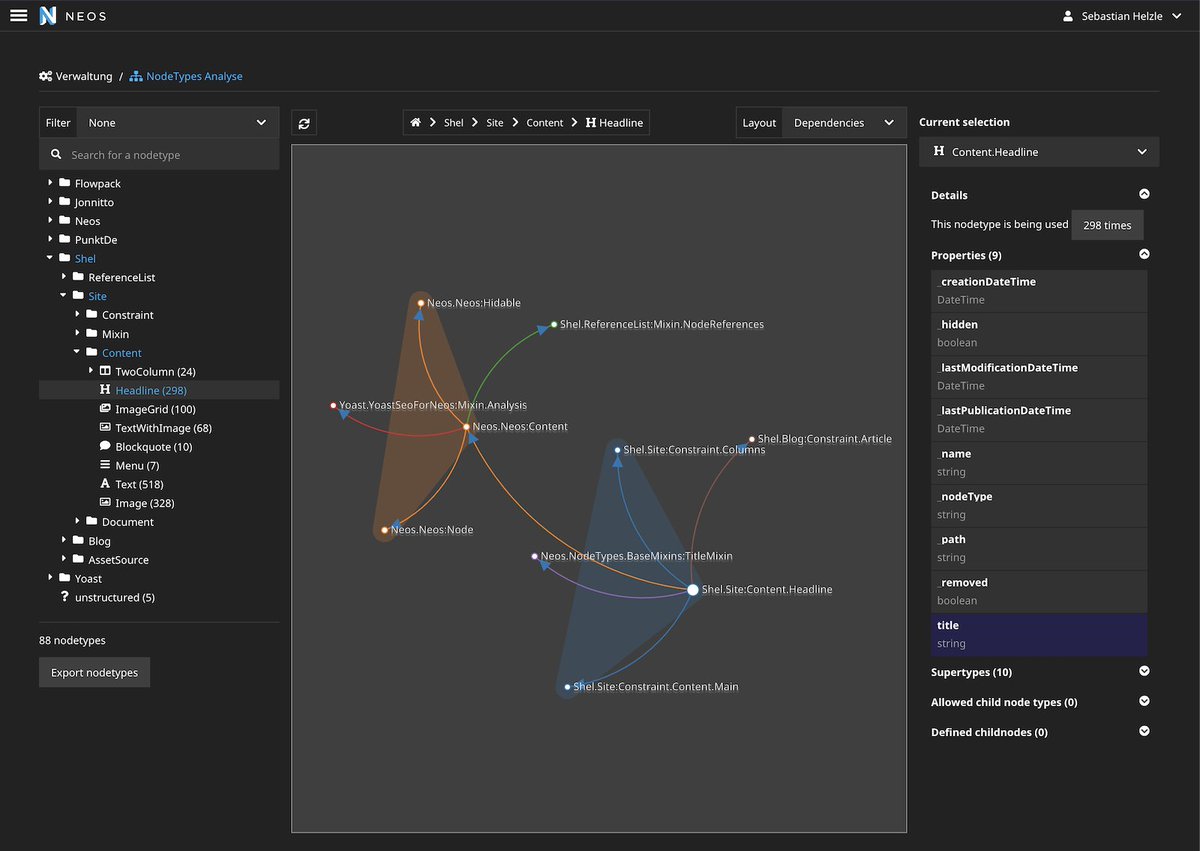Click Neos.Neos:Hidable graph node
Viewport: 1200px width, 851px height.
pos(421,303)
